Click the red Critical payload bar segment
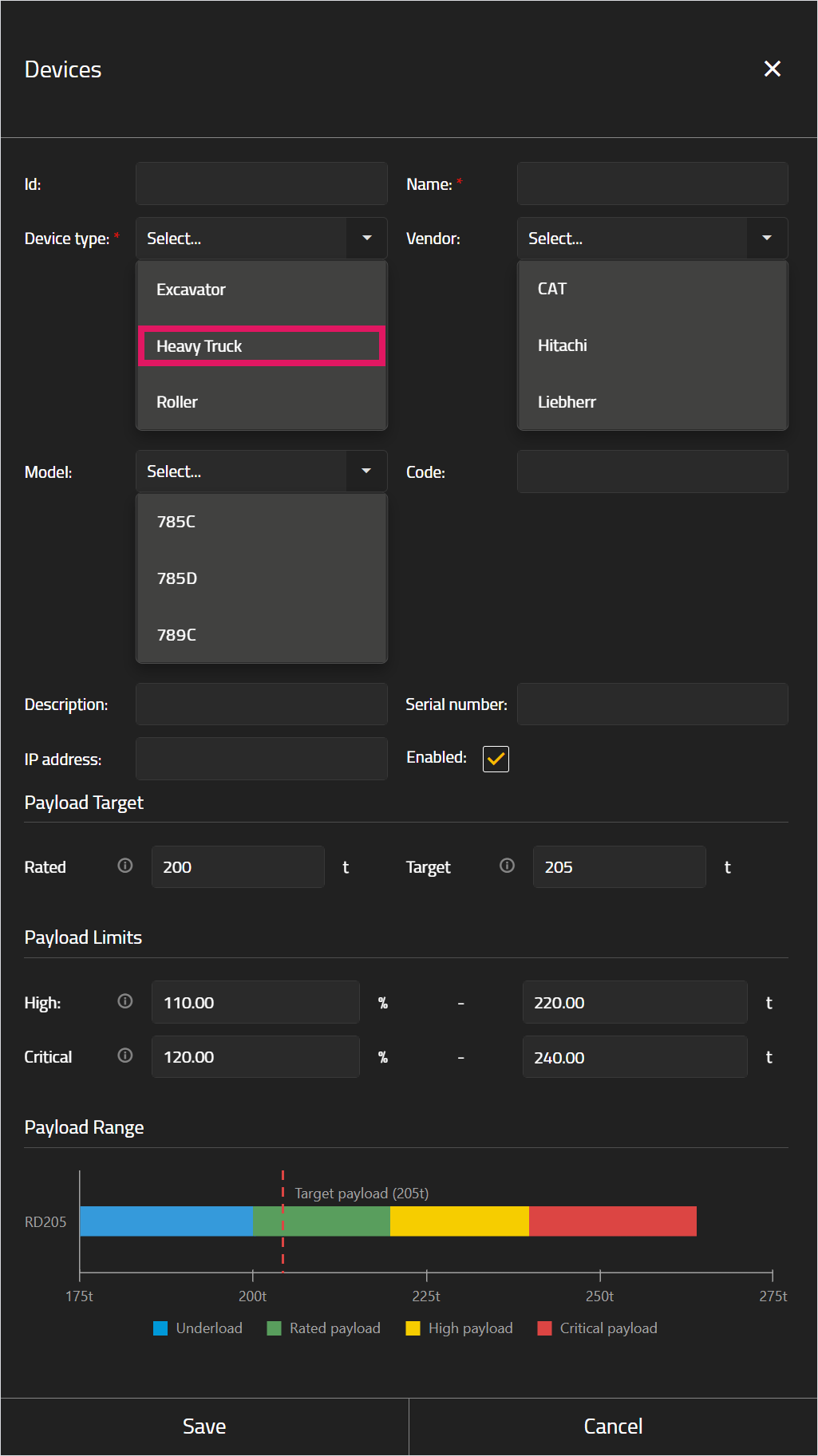818x1456 pixels. (x=613, y=1221)
